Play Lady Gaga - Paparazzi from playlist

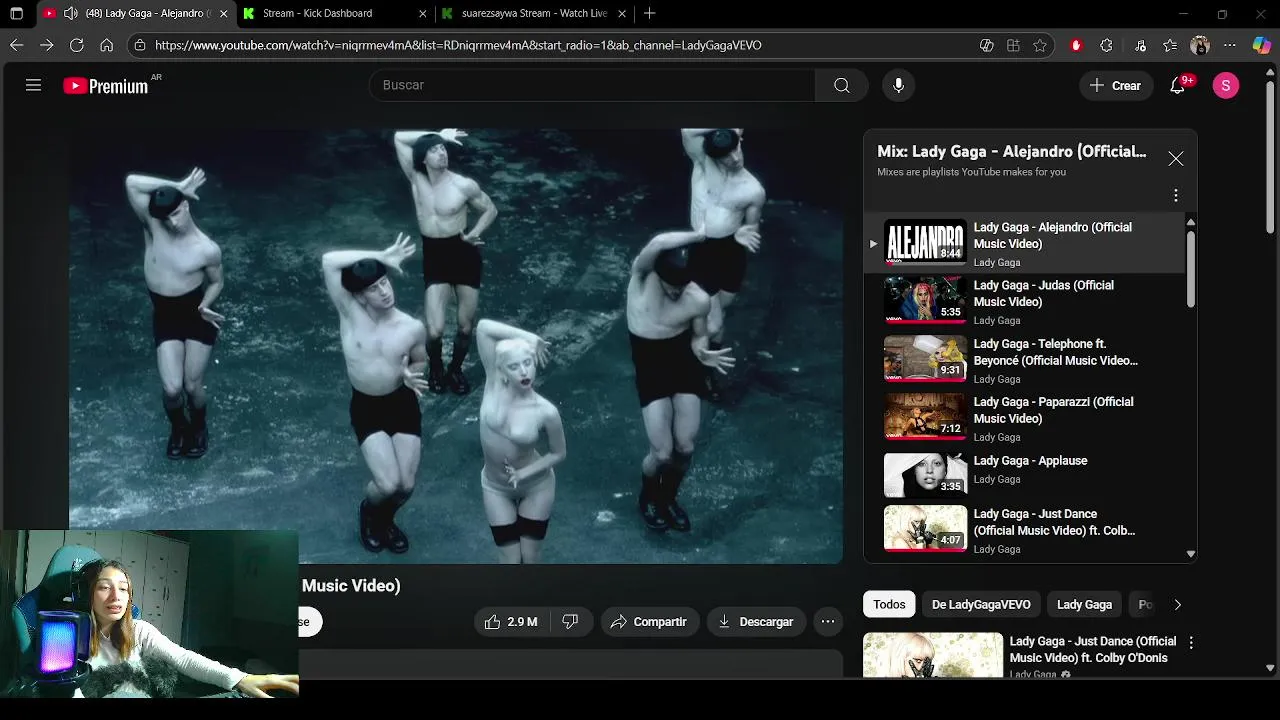pyautogui.click(x=1023, y=418)
